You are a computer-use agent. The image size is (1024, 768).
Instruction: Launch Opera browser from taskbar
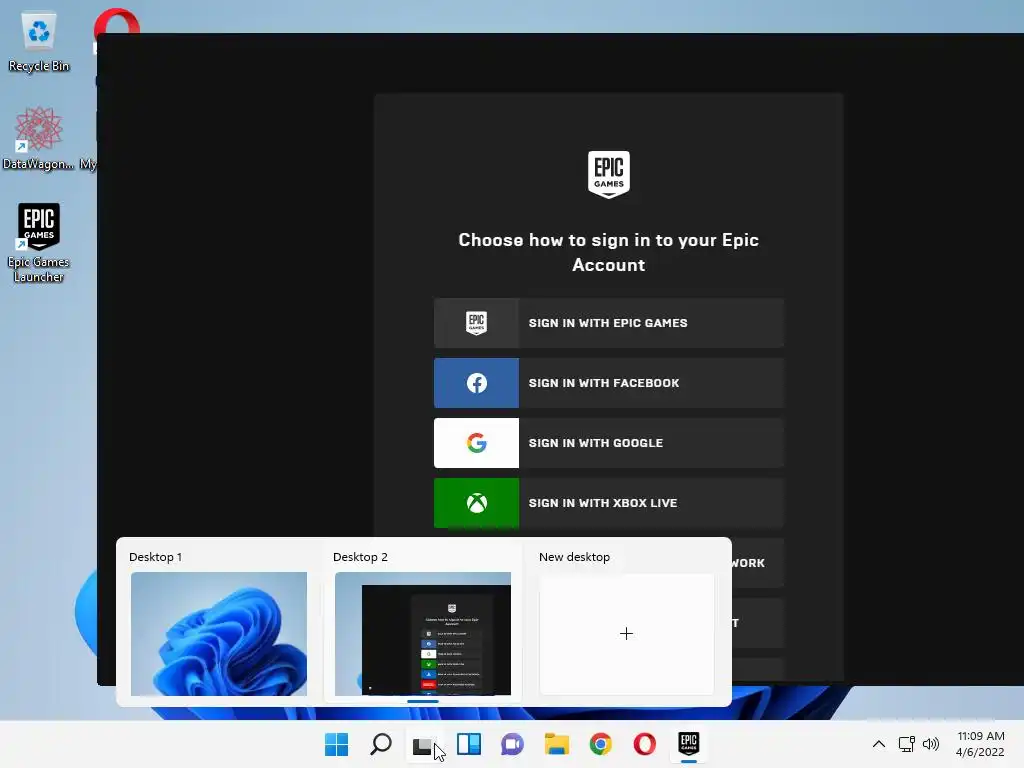click(645, 744)
